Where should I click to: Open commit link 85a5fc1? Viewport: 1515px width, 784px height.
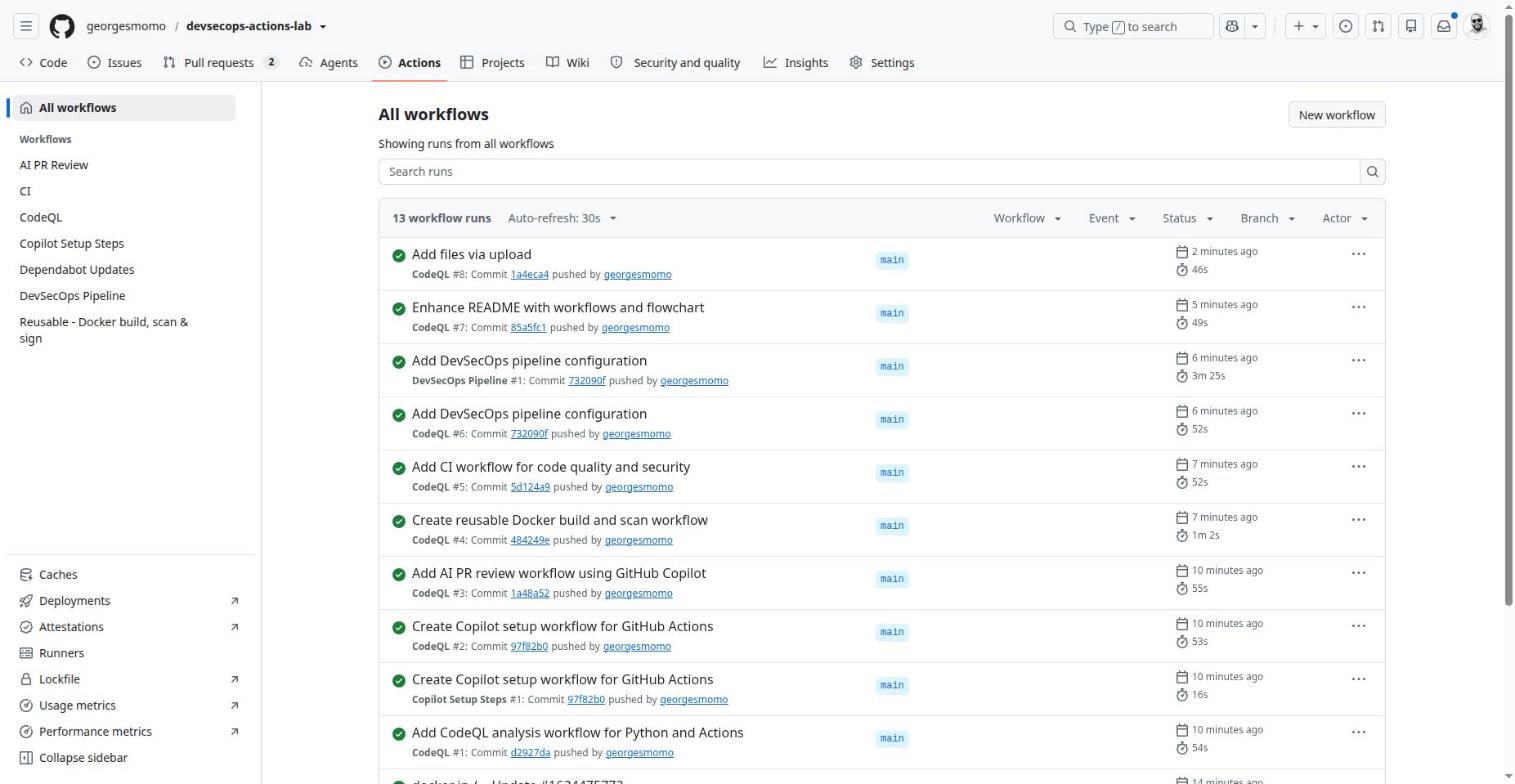(x=528, y=328)
